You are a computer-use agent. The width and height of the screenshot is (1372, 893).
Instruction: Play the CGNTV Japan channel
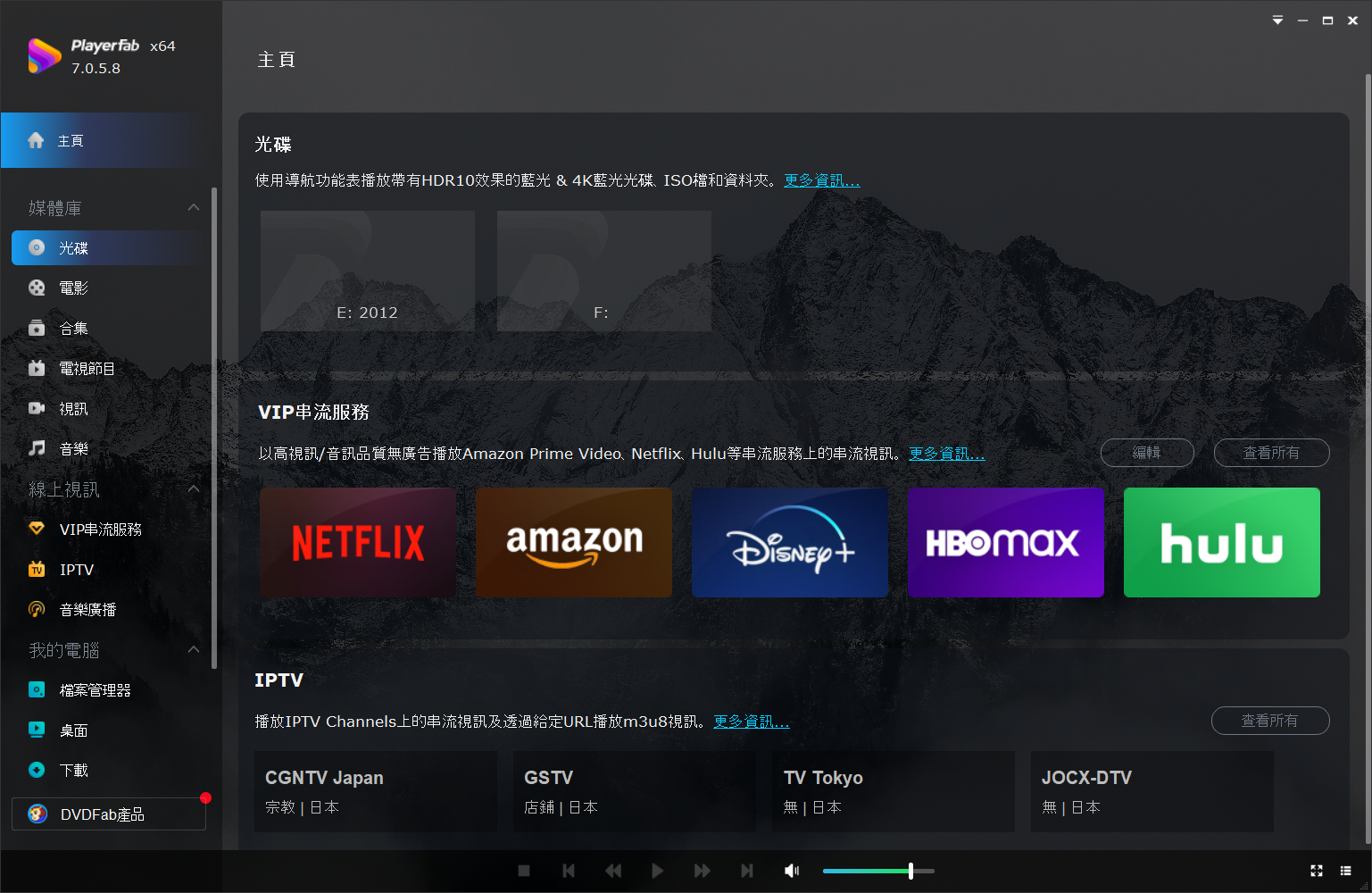pos(376,791)
